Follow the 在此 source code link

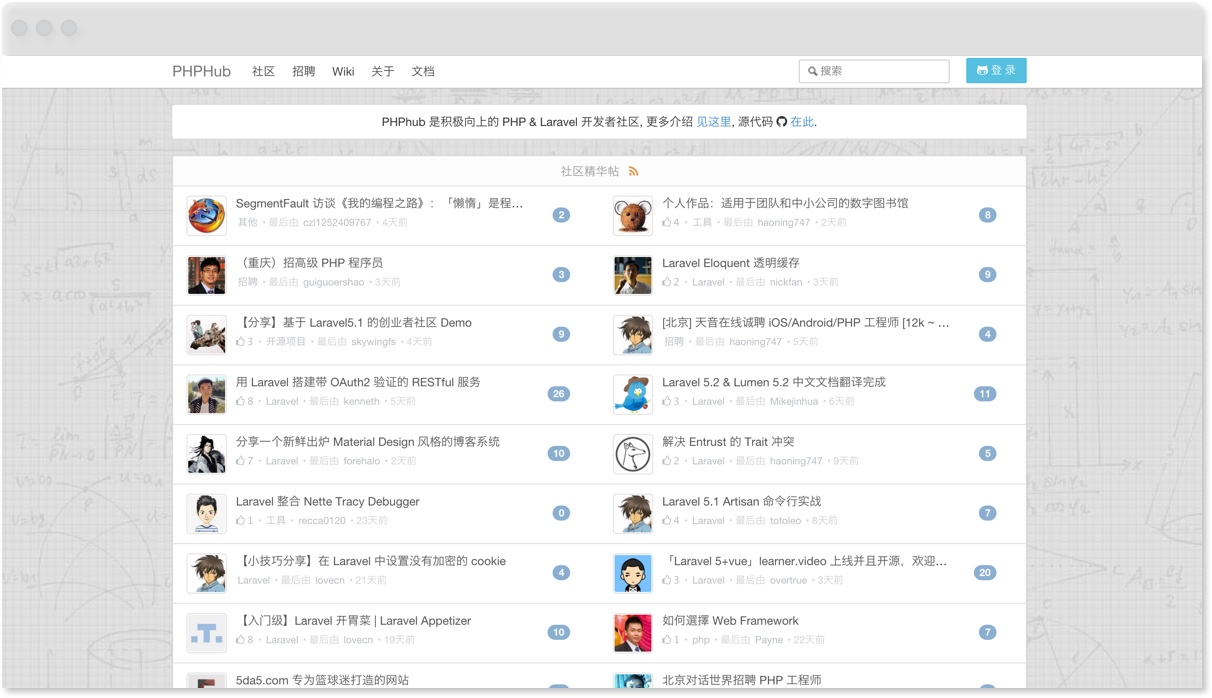[x=802, y=122]
